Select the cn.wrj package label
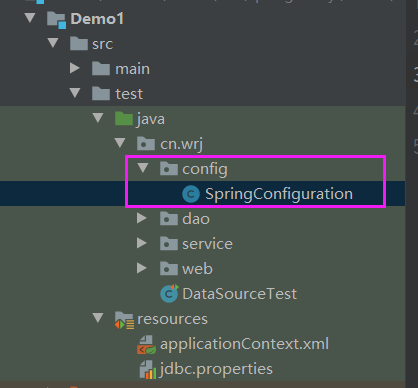This screenshot has height=388, width=418. coord(181,145)
